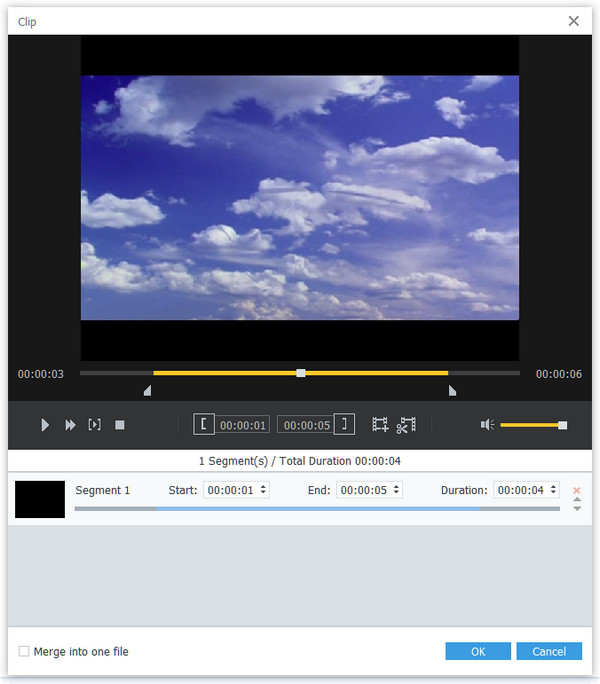Click the toolbar end time field 00:00:05
Image resolution: width=600 pixels, height=684 pixels.
tap(306, 425)
